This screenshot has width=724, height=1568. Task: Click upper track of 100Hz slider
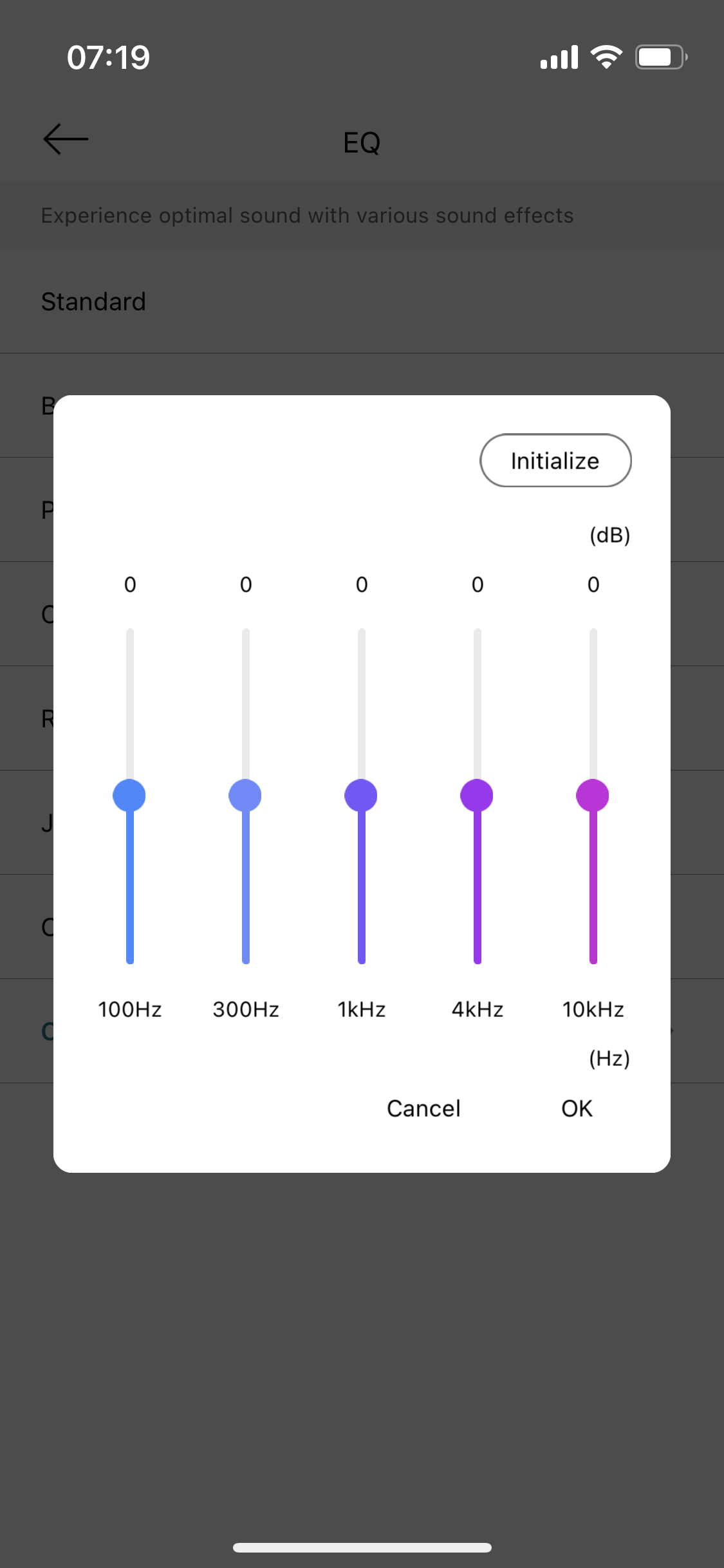(x=130, y=704)
